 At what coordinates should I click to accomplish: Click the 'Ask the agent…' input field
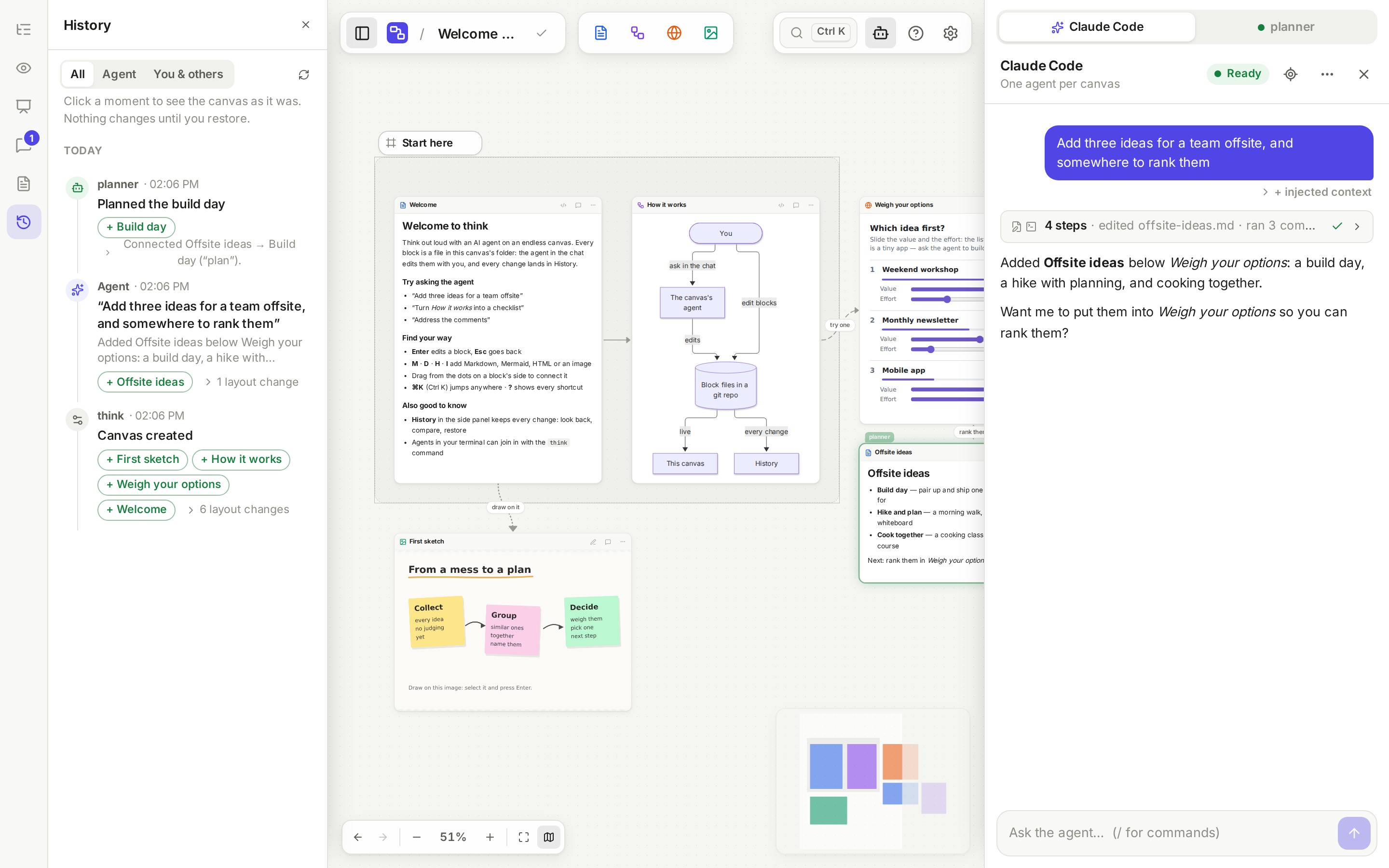click(x=1168, y=833)
